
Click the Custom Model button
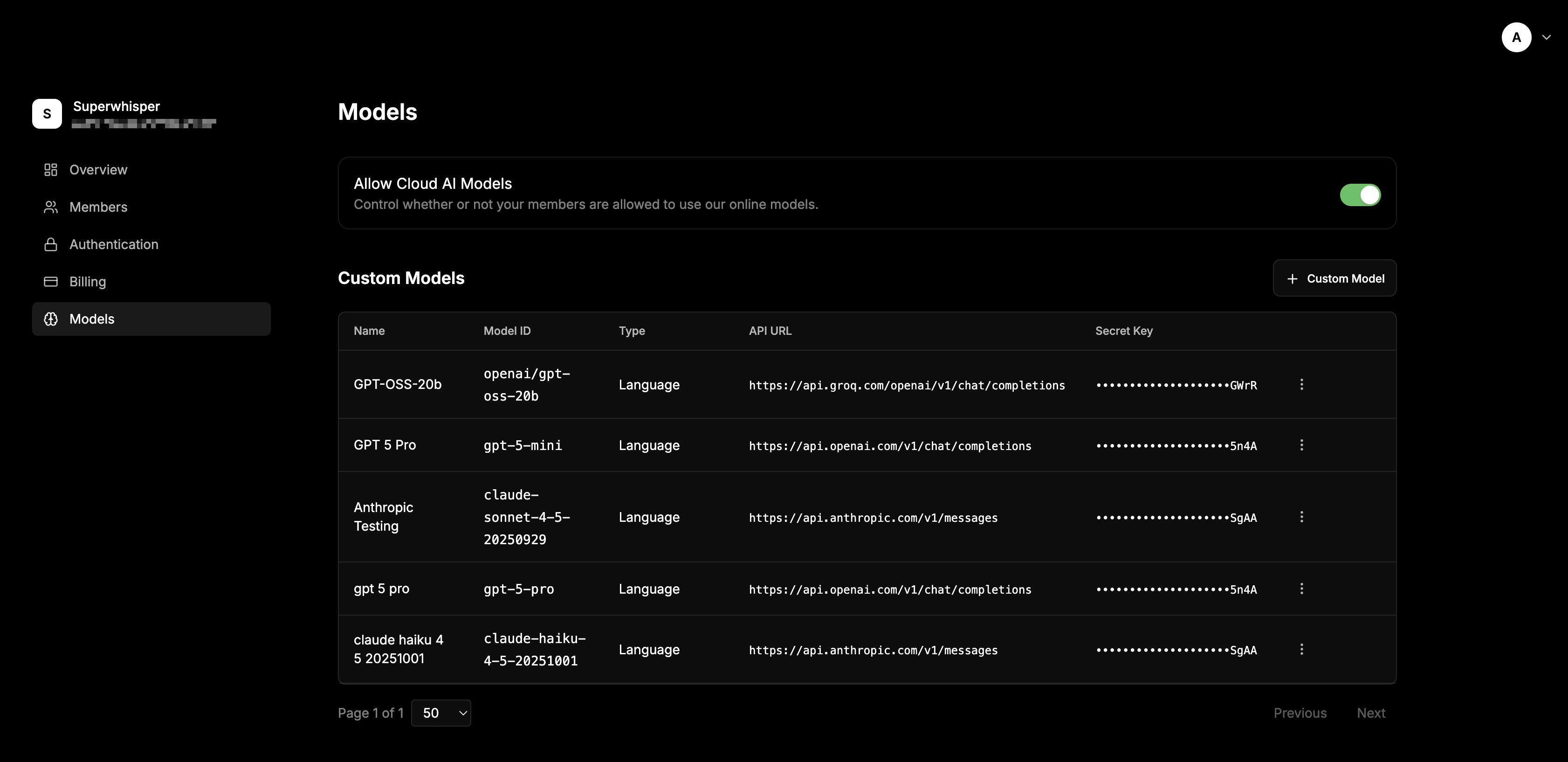[1334, 278]
